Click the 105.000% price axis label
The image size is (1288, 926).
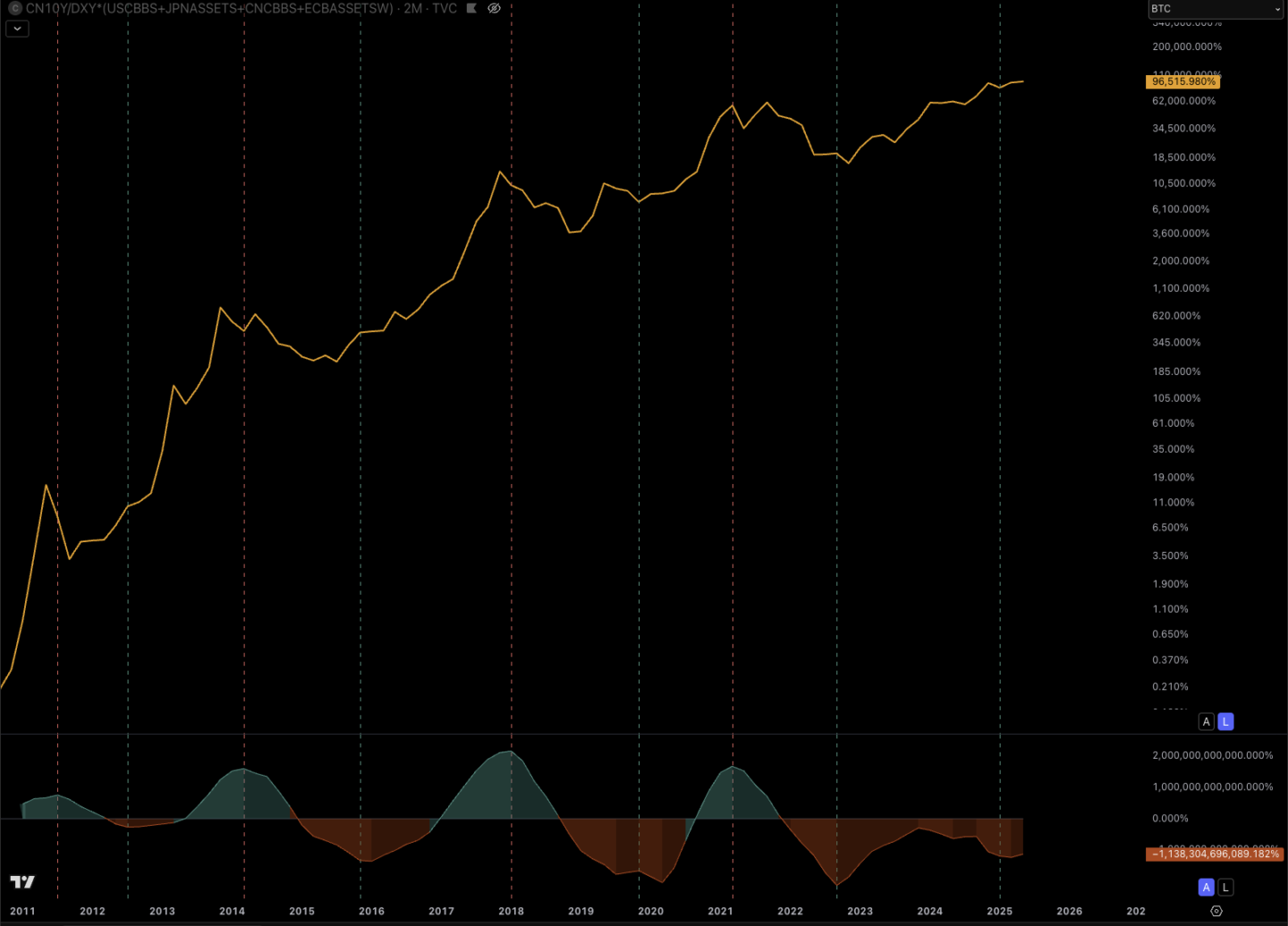point(1177,398)
